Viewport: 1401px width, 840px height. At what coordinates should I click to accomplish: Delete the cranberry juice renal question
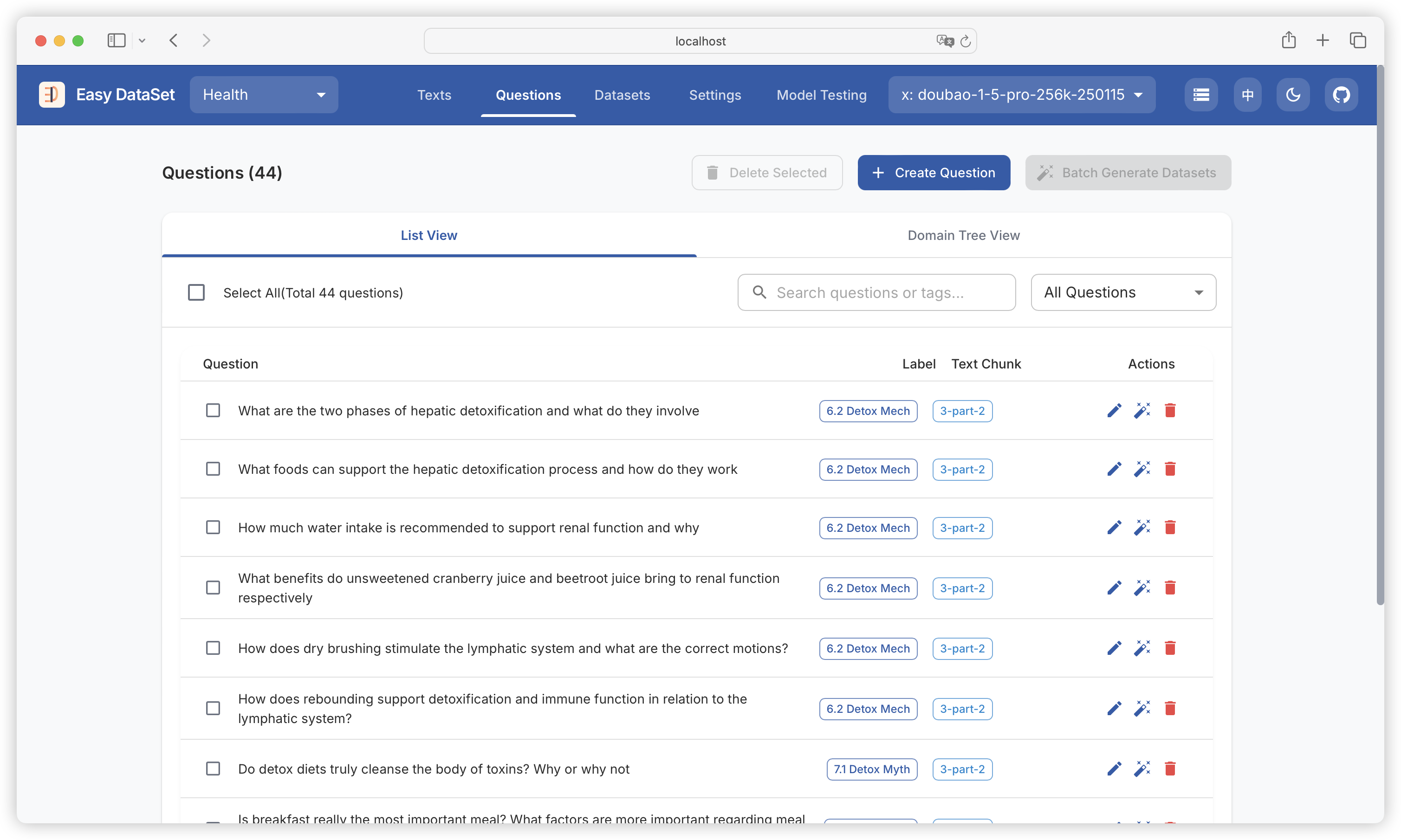1170,588
